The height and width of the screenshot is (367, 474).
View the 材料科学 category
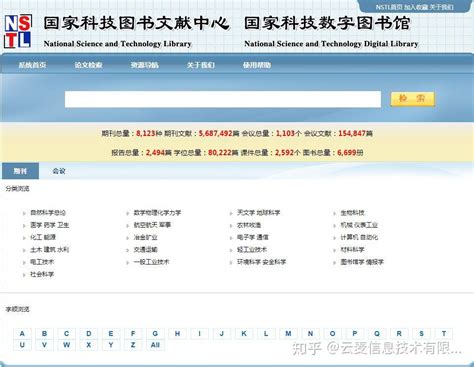(x=352, y=250)
